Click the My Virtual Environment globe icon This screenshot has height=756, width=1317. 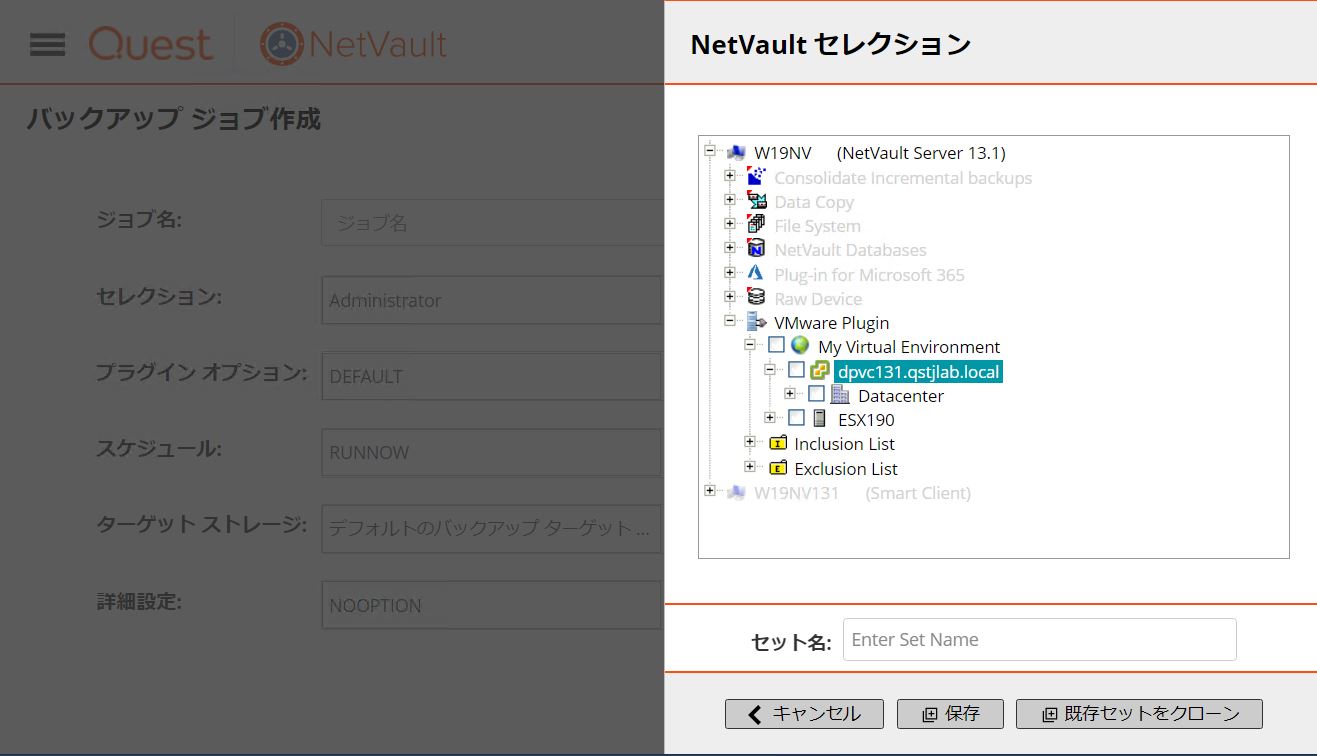pos(800,346)
